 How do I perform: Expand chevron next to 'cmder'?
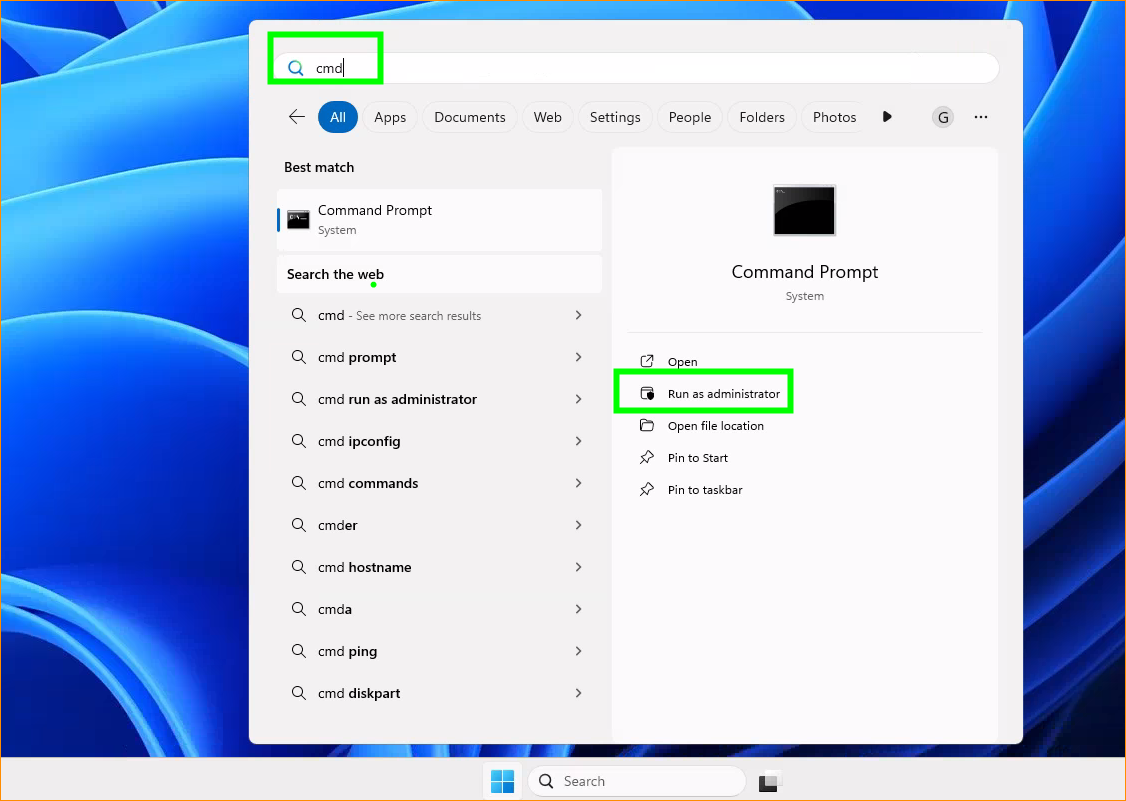point(579,525)
